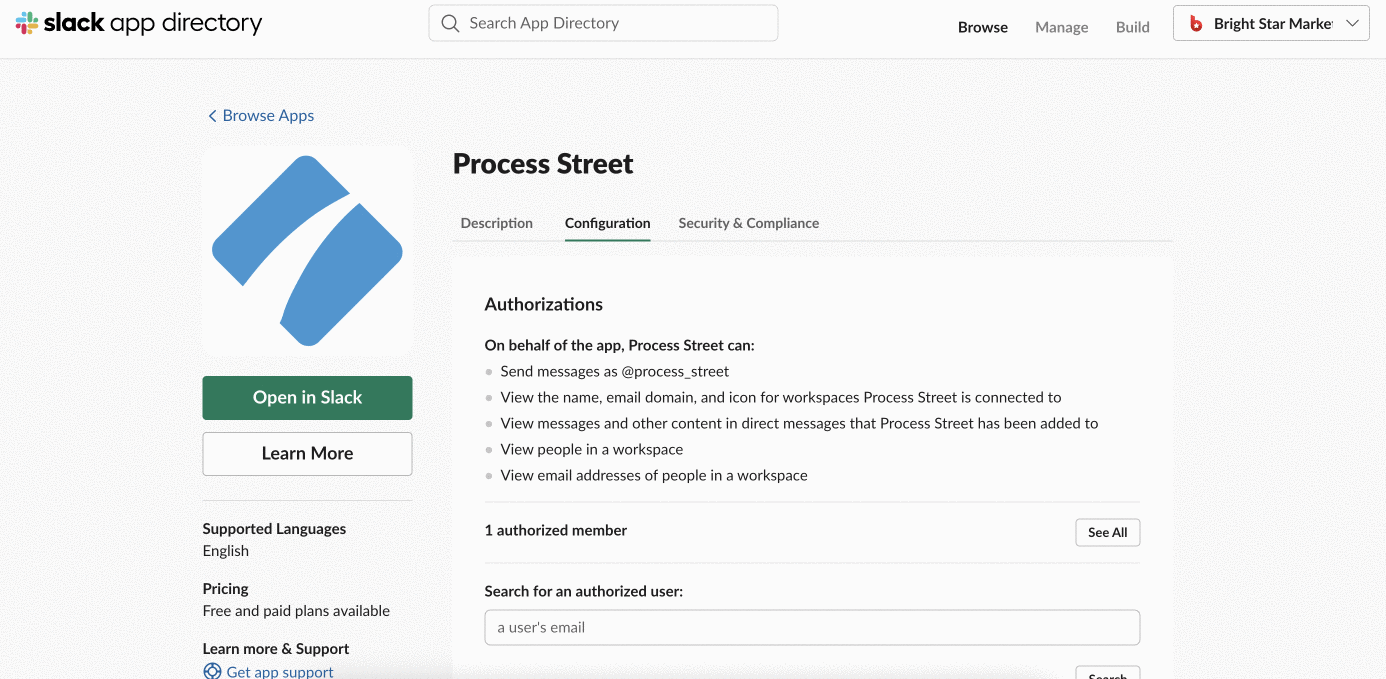Viewport: 1386px width, 679px height.
Task: Click the Bright Star workspace icon
Action: pyautogui.click(x=1196, y=24)
